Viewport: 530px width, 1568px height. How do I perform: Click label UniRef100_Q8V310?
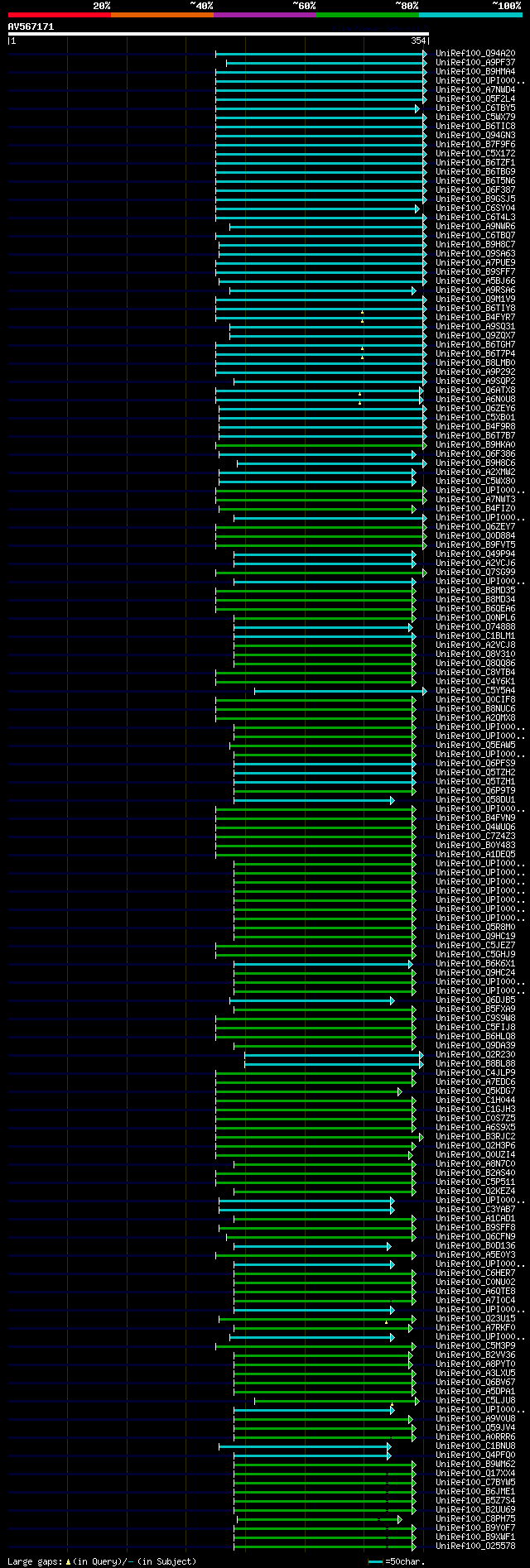click(x=475, y=654)
